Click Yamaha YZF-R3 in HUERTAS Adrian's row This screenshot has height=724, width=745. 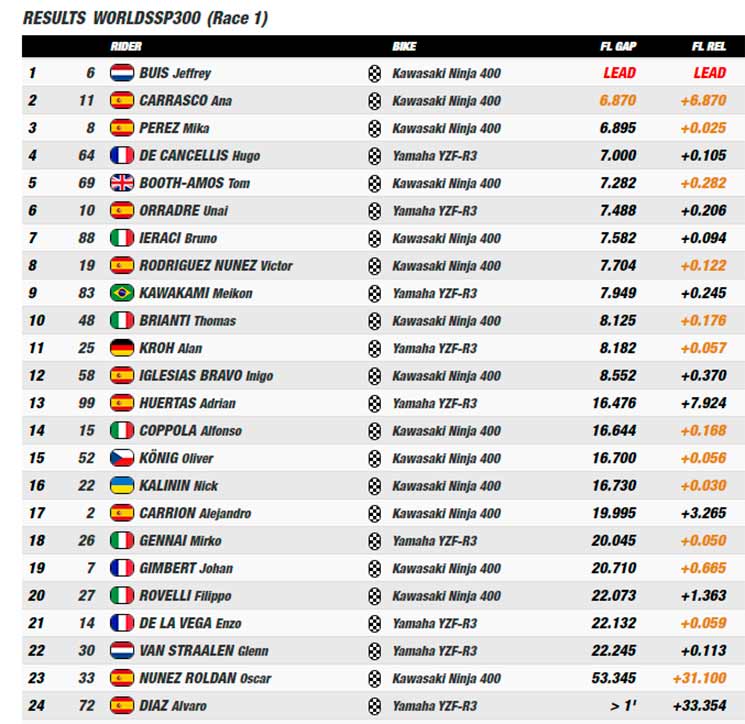434,403
